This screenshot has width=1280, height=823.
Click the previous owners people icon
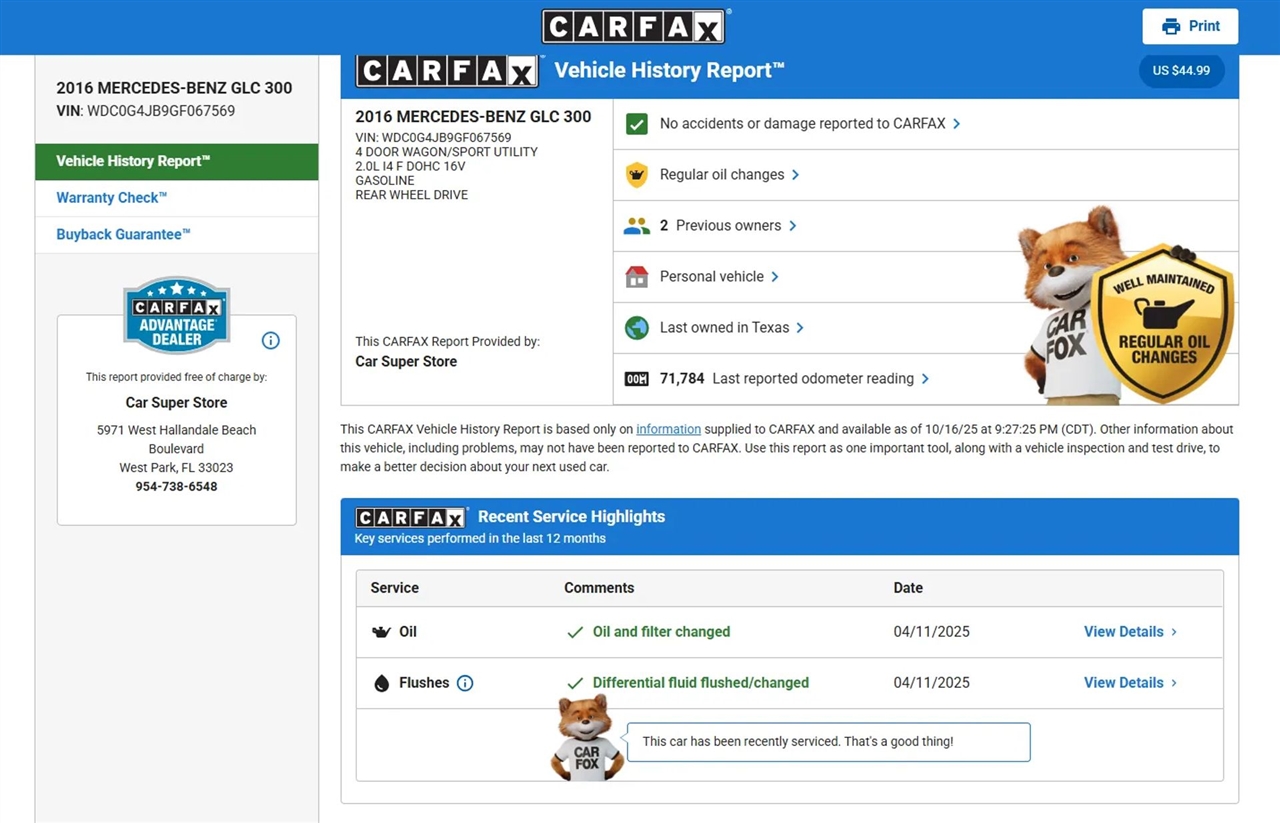click(x=636, y=226)
